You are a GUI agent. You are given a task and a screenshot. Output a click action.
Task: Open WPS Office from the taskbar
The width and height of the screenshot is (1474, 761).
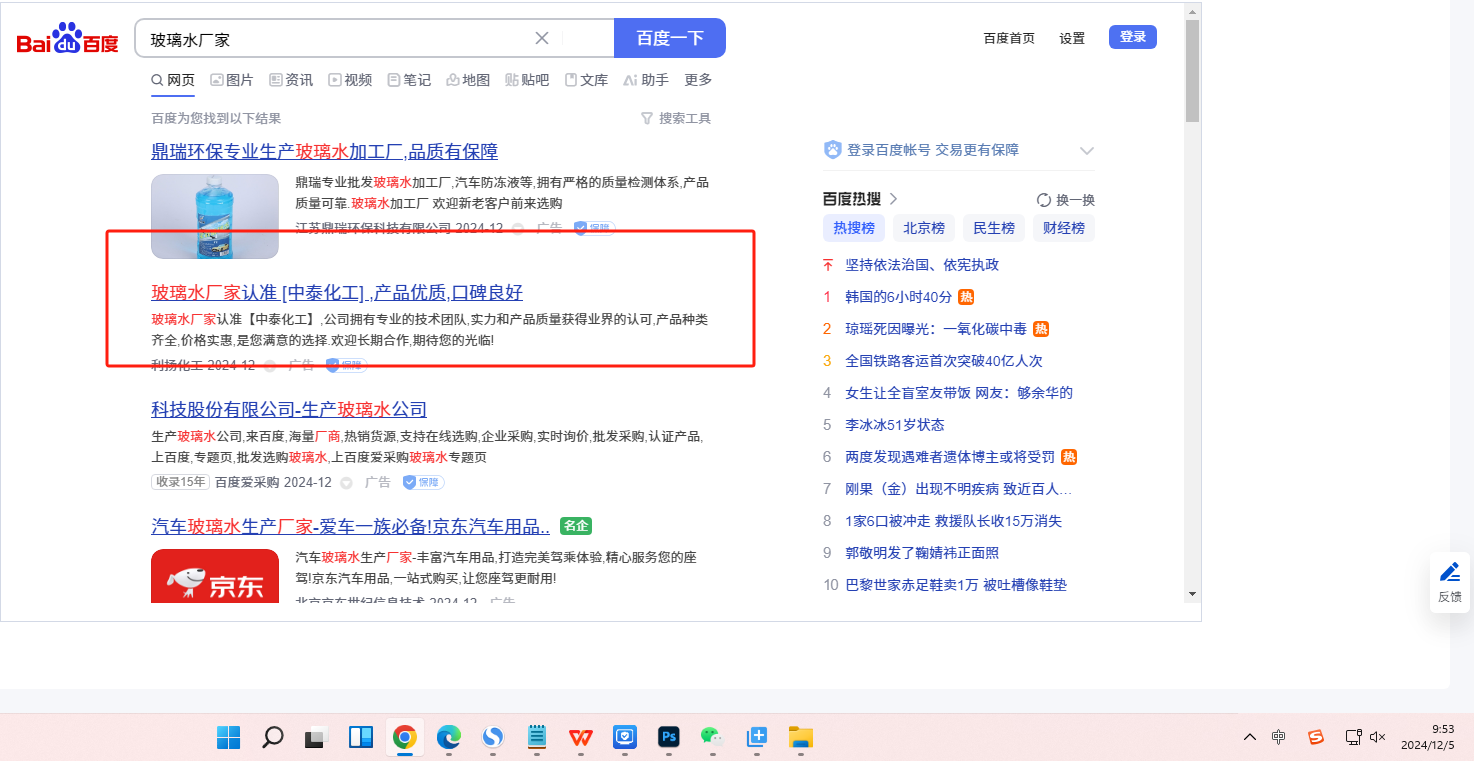[580, 738]
